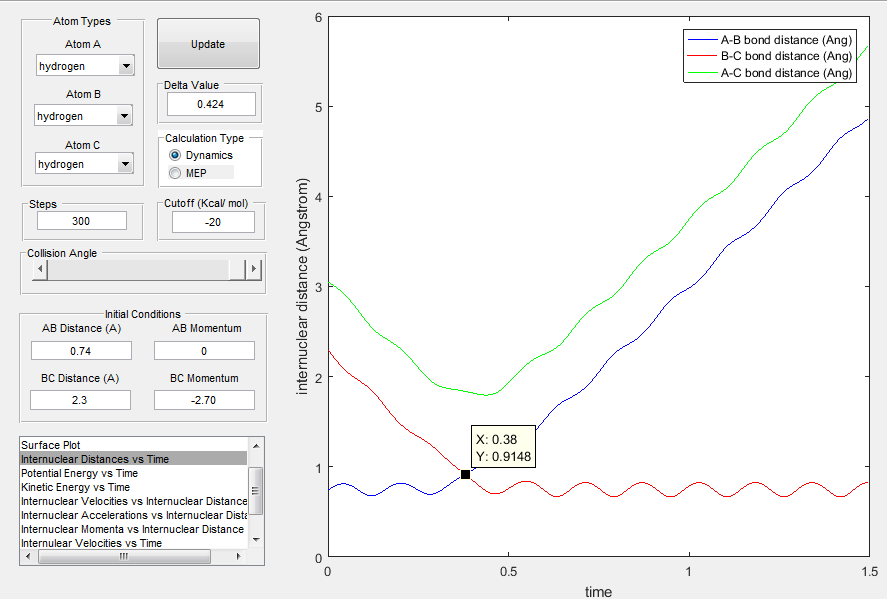Select the MEP radio button
Viewport: 887px width, 599px height.
point(175,173)
